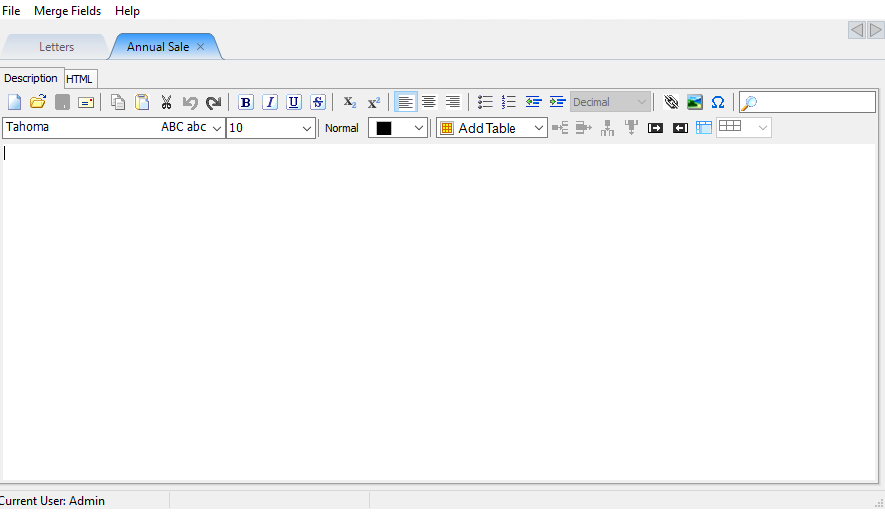Click the black left-arrow table icon
Image resolution: width=885 pixels, height=514 pixels.
pos(680,128)
